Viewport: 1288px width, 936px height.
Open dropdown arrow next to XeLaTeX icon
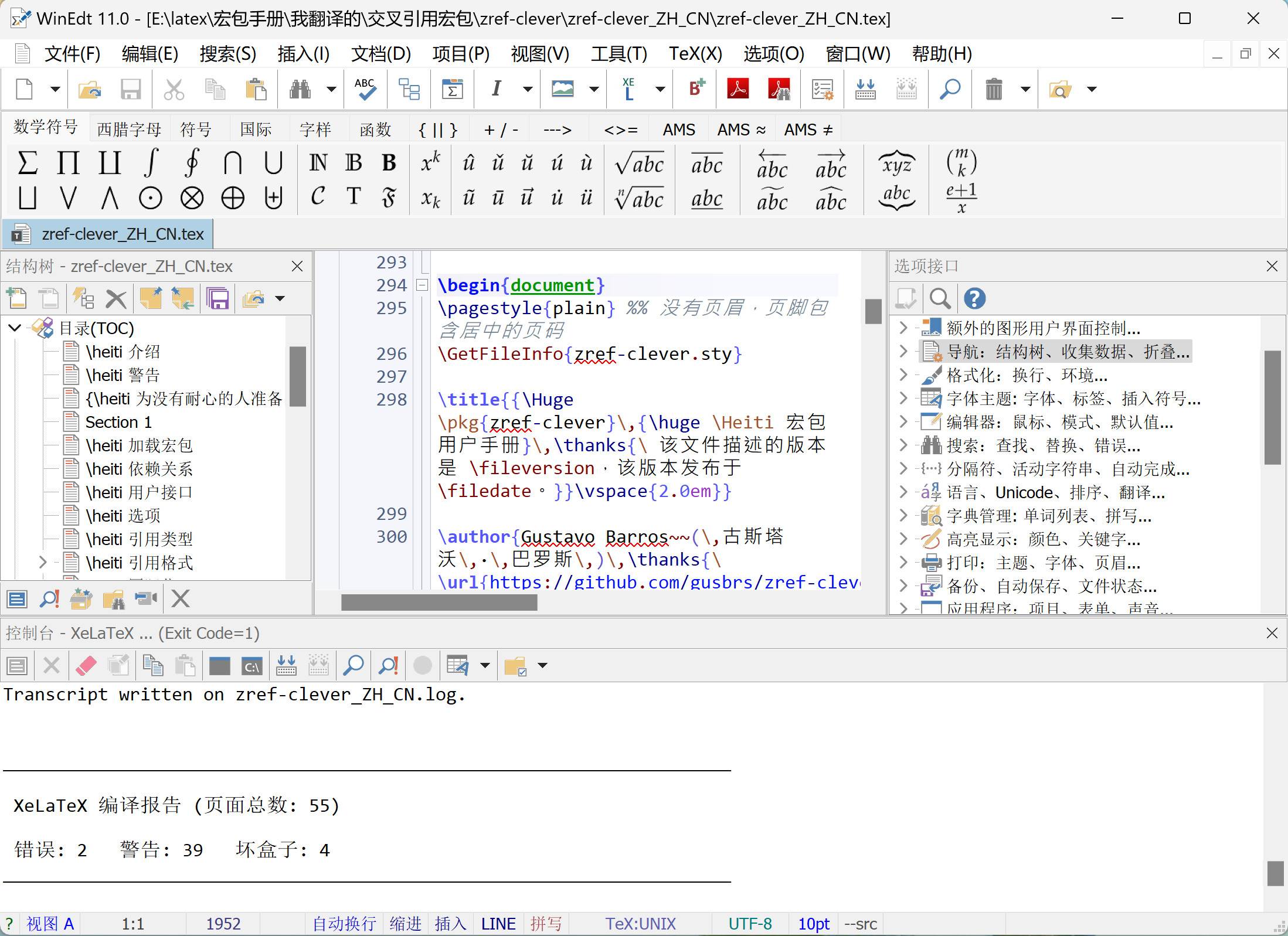(660, 90)
